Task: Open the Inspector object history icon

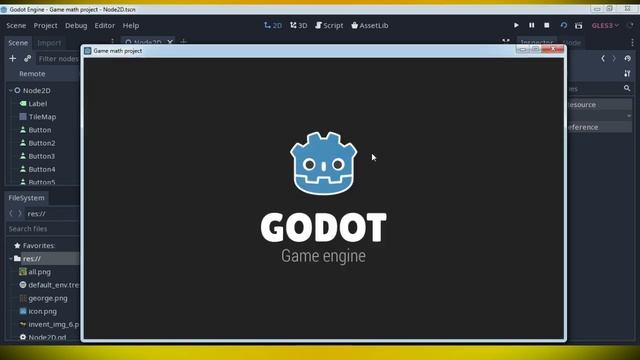Action: tap(627, 59)
